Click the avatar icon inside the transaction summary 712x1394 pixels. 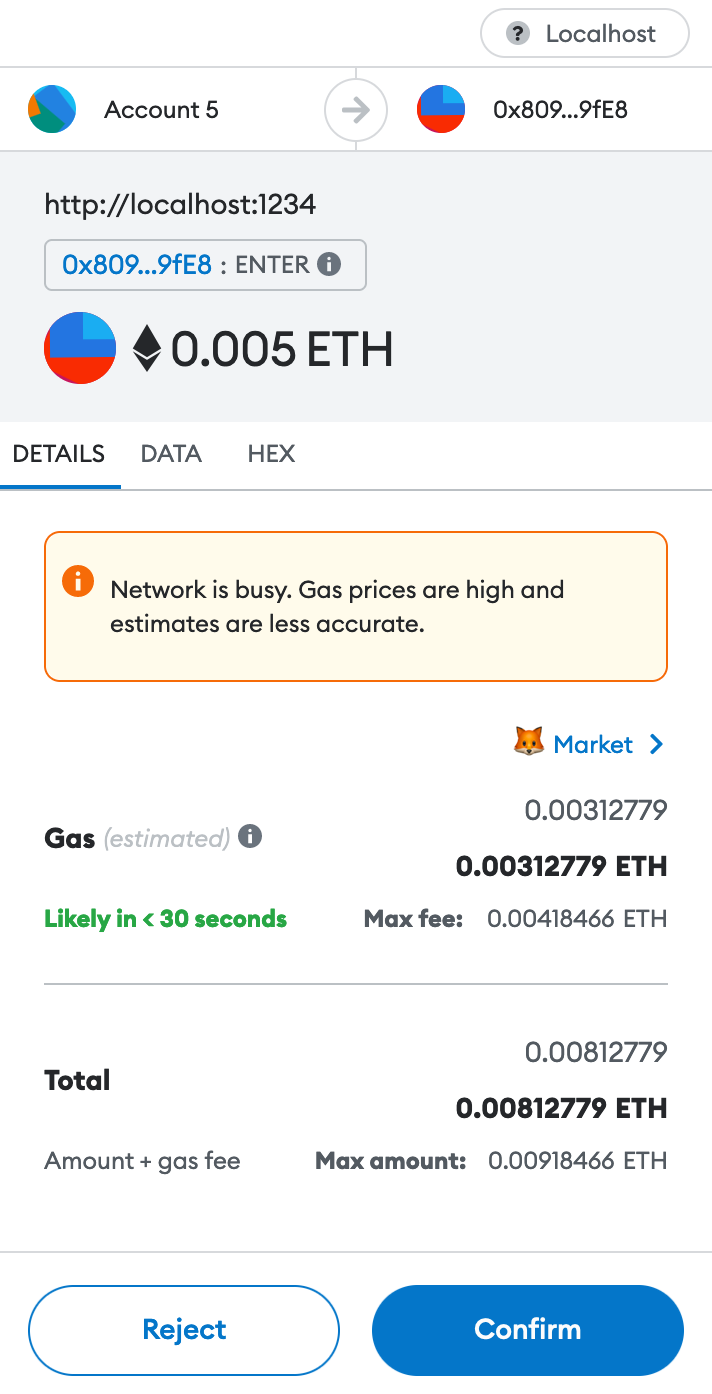[x=79, y=348]
